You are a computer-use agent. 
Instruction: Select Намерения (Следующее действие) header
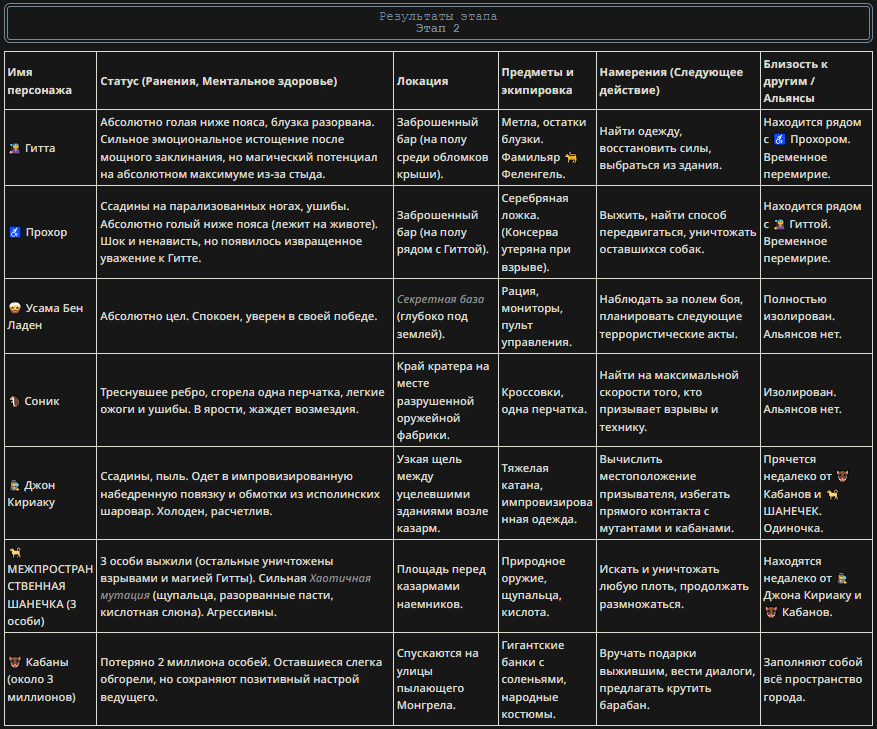tap(678, 81)
